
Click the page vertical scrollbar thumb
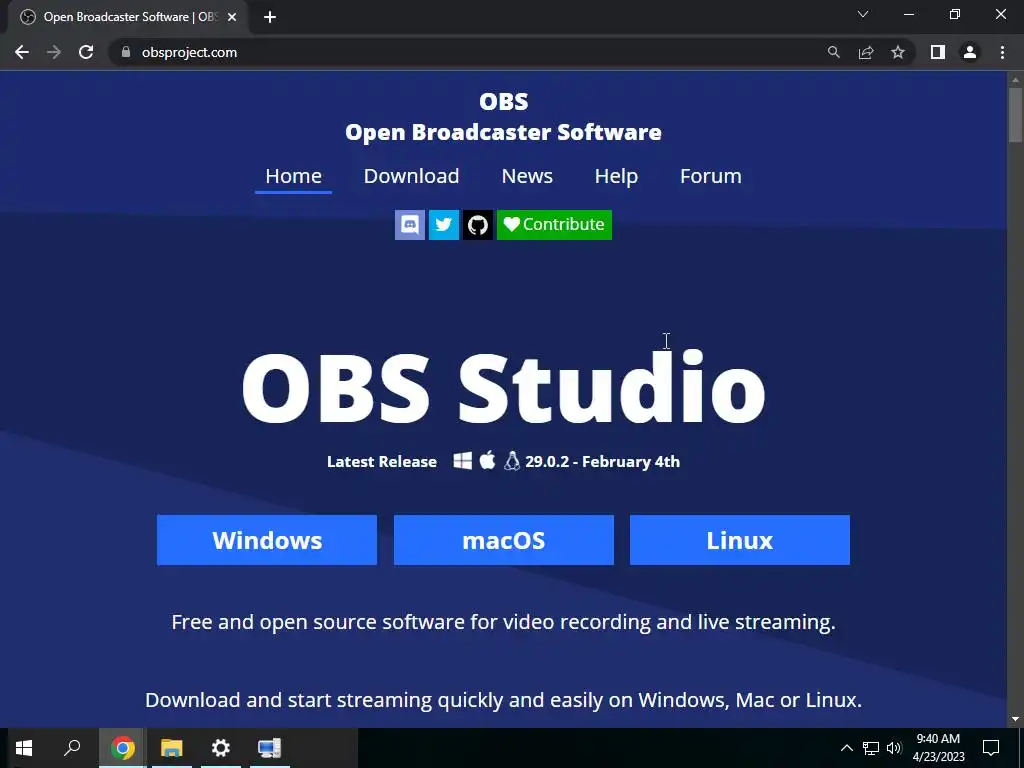click(1015, 114)
